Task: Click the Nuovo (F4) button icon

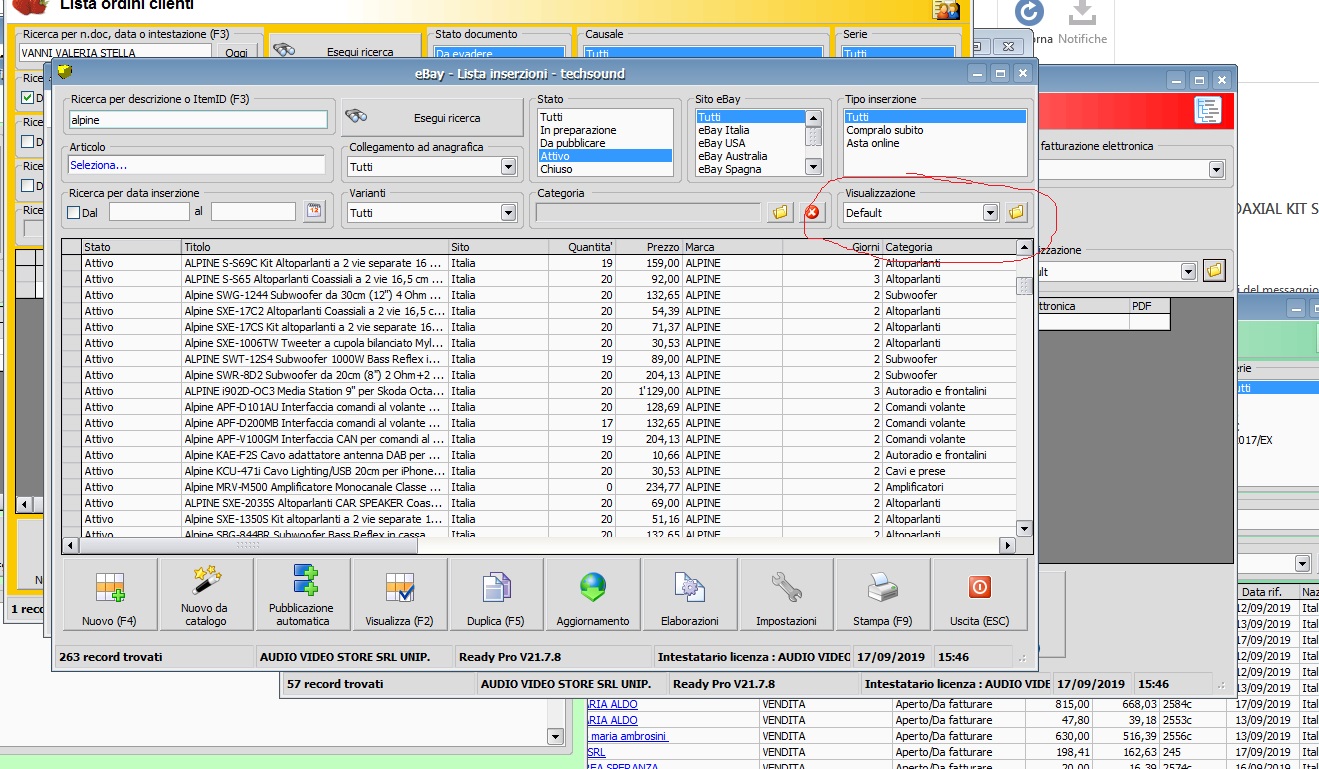Action: 109,586
